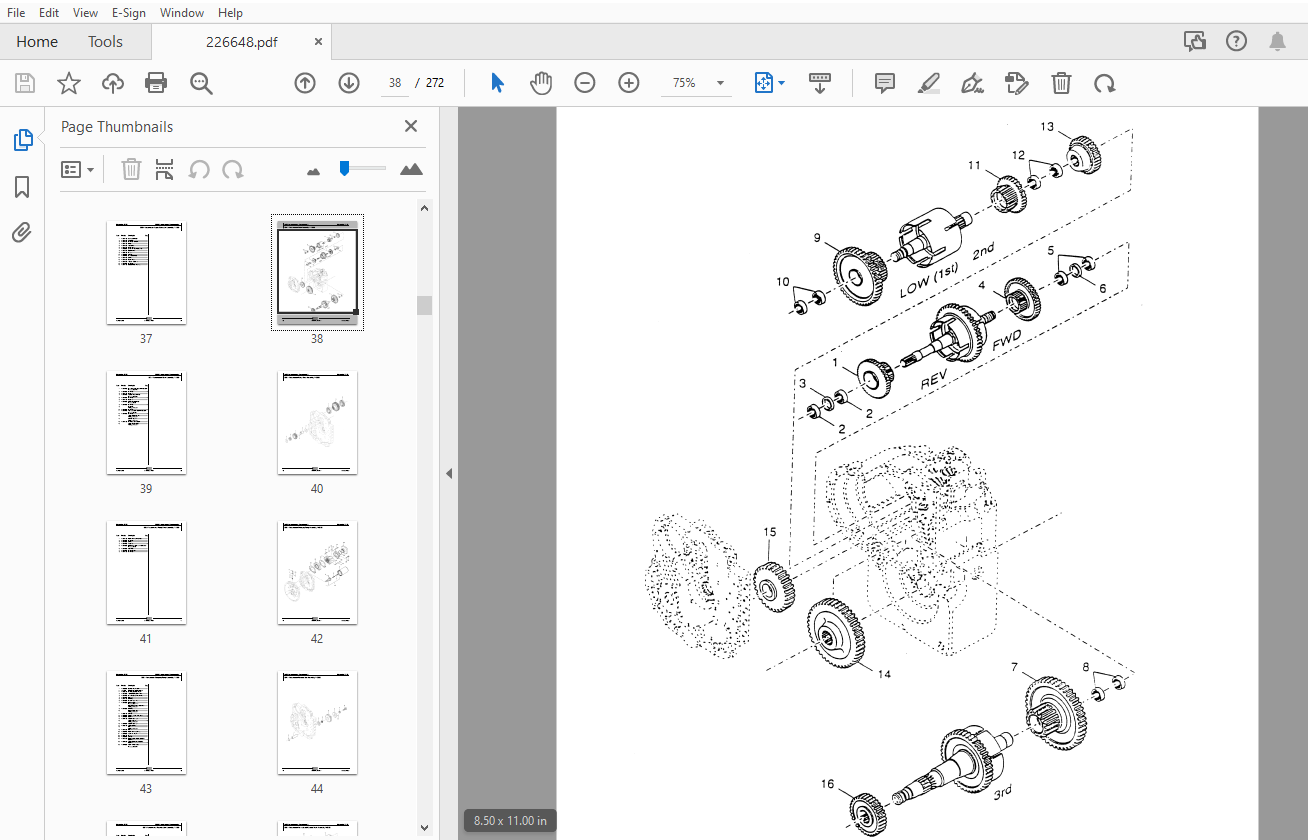Close the 226648.pdf tab

[x=319, y=42]
